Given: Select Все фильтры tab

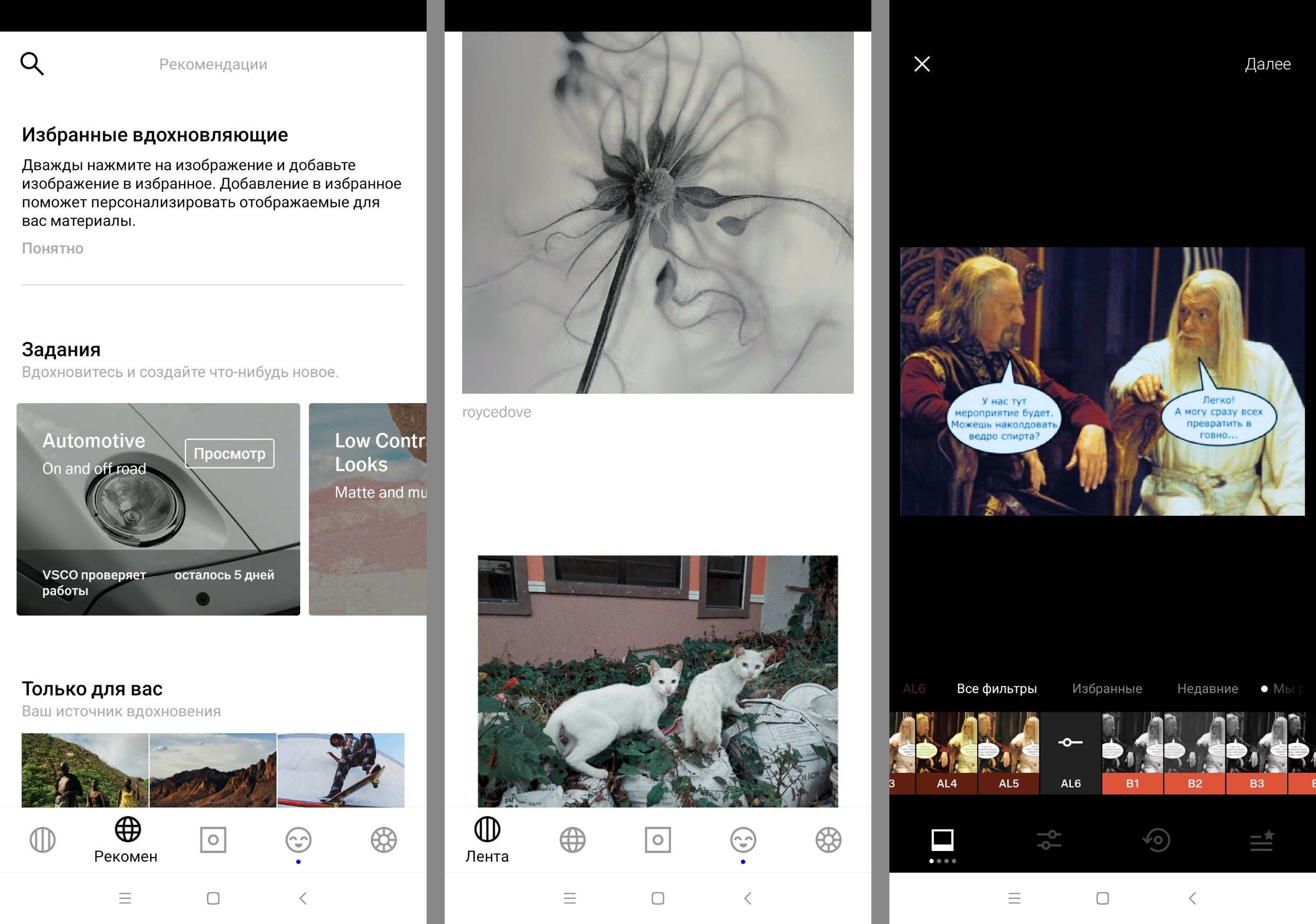Looking at the screenshot, I should tap(996, 689).
